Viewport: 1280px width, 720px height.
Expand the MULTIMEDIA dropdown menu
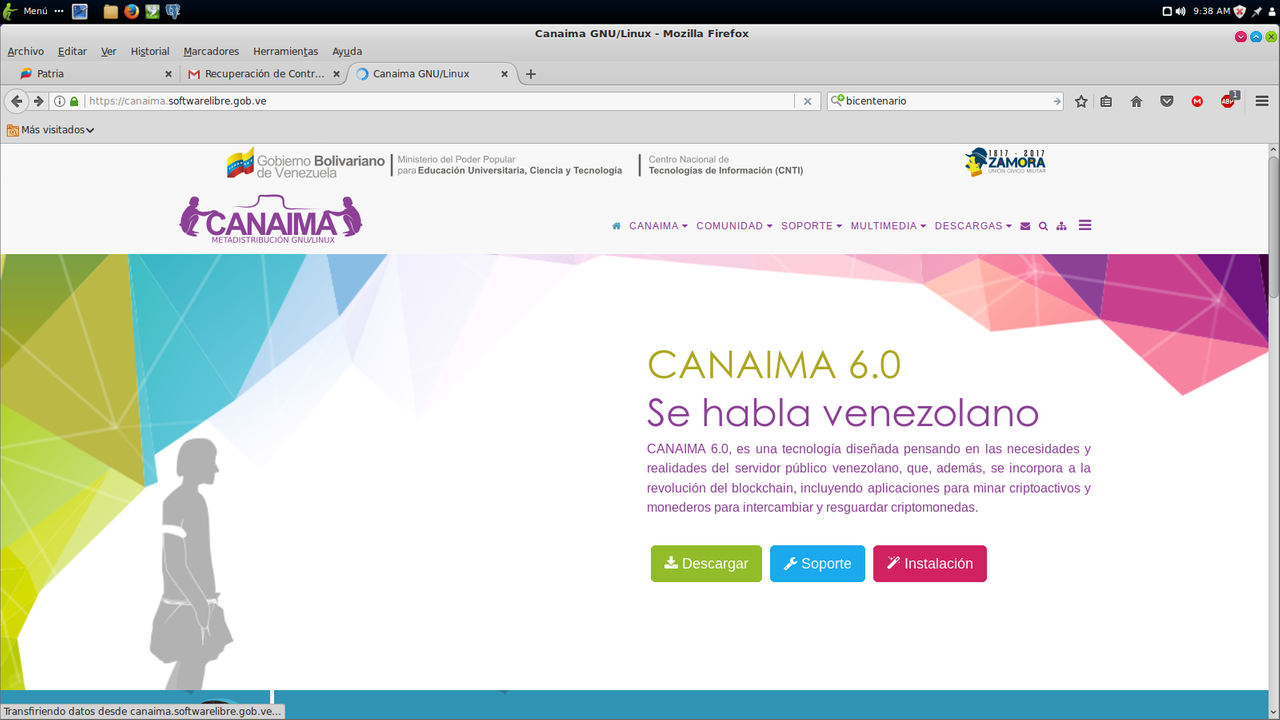tap(888, 226)
